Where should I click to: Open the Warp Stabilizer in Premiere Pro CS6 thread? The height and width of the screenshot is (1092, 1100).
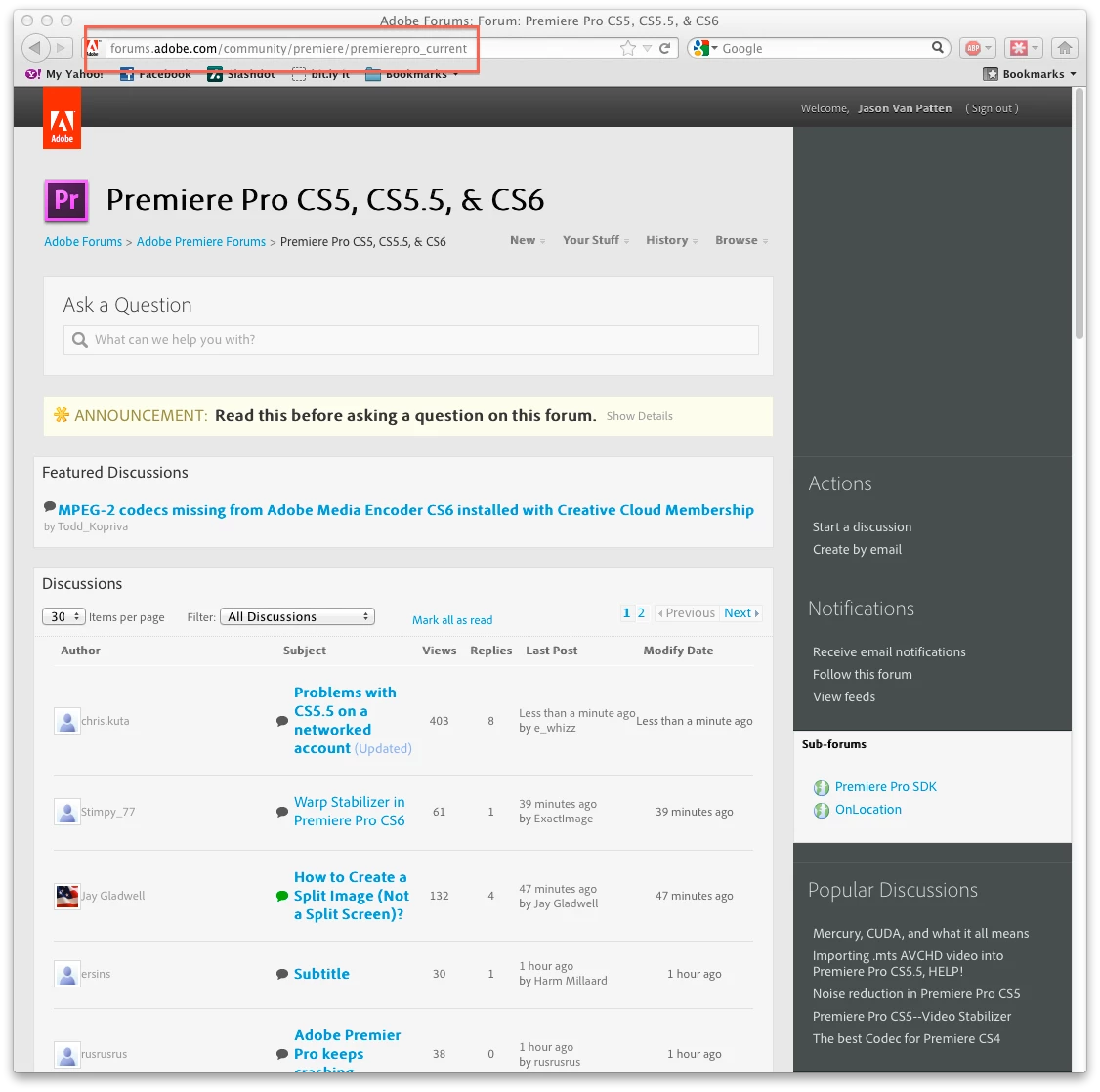point(349,812)
